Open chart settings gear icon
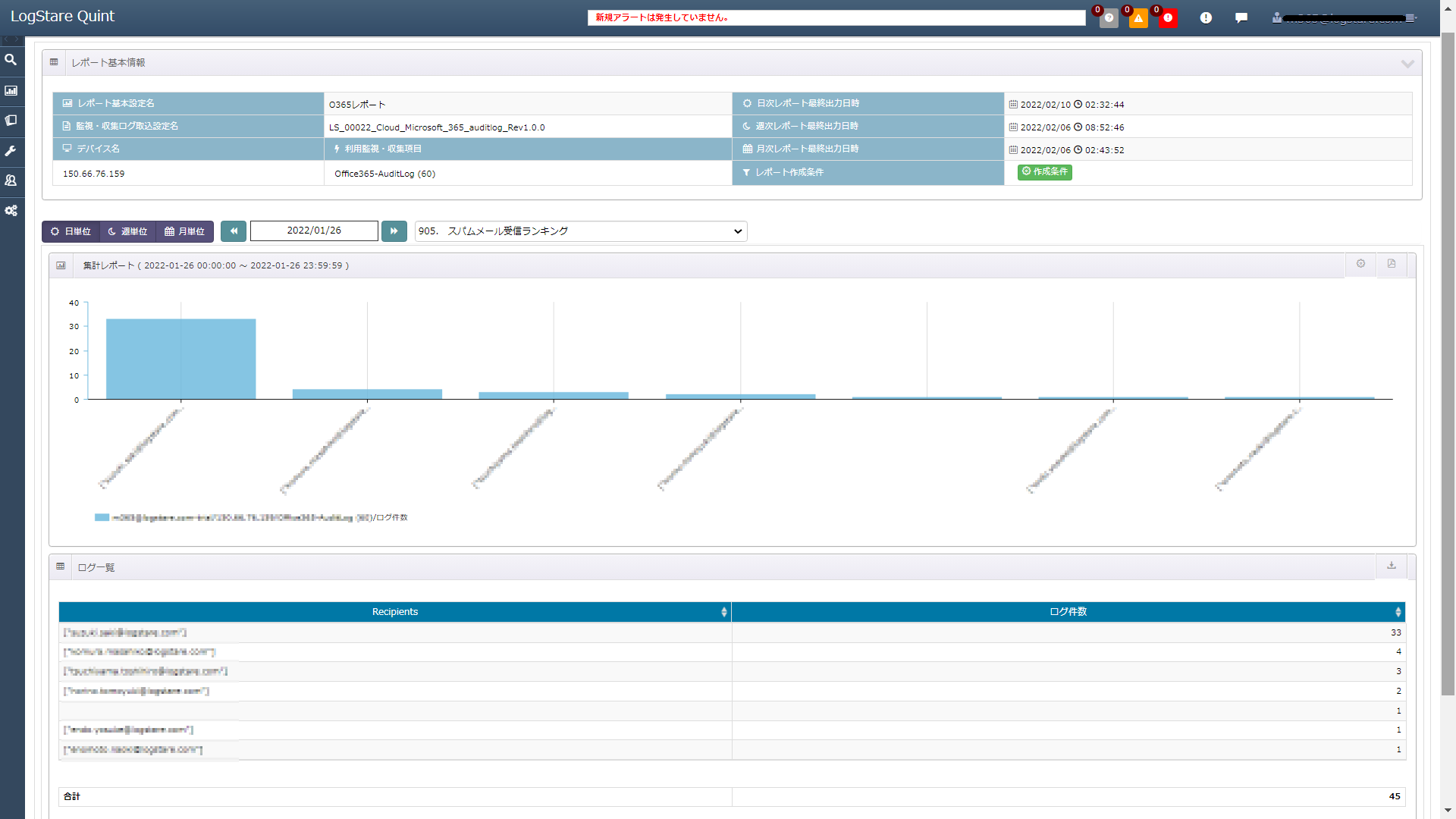 point(1360,264)
